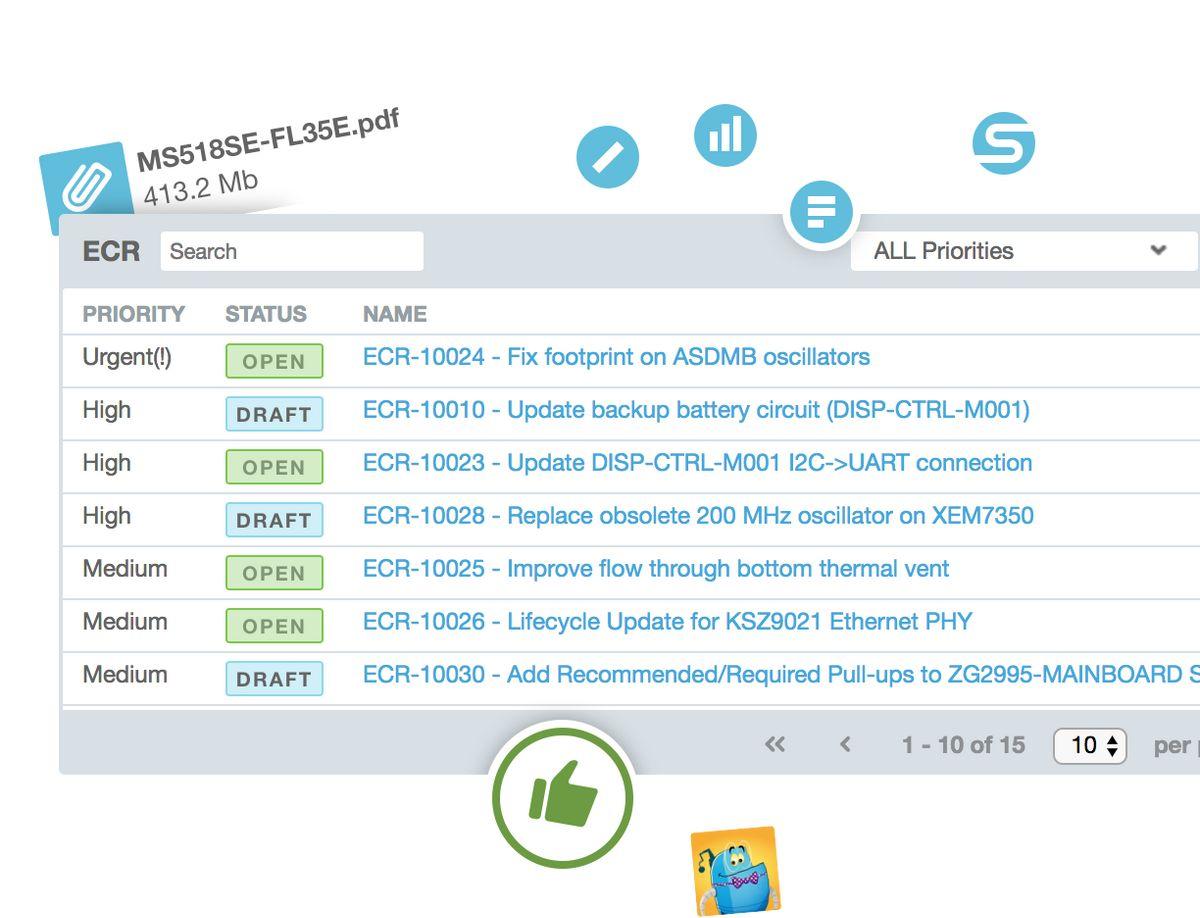Click the sort lines circle icon
This screenshot has height=918, width=1200.
821,212
